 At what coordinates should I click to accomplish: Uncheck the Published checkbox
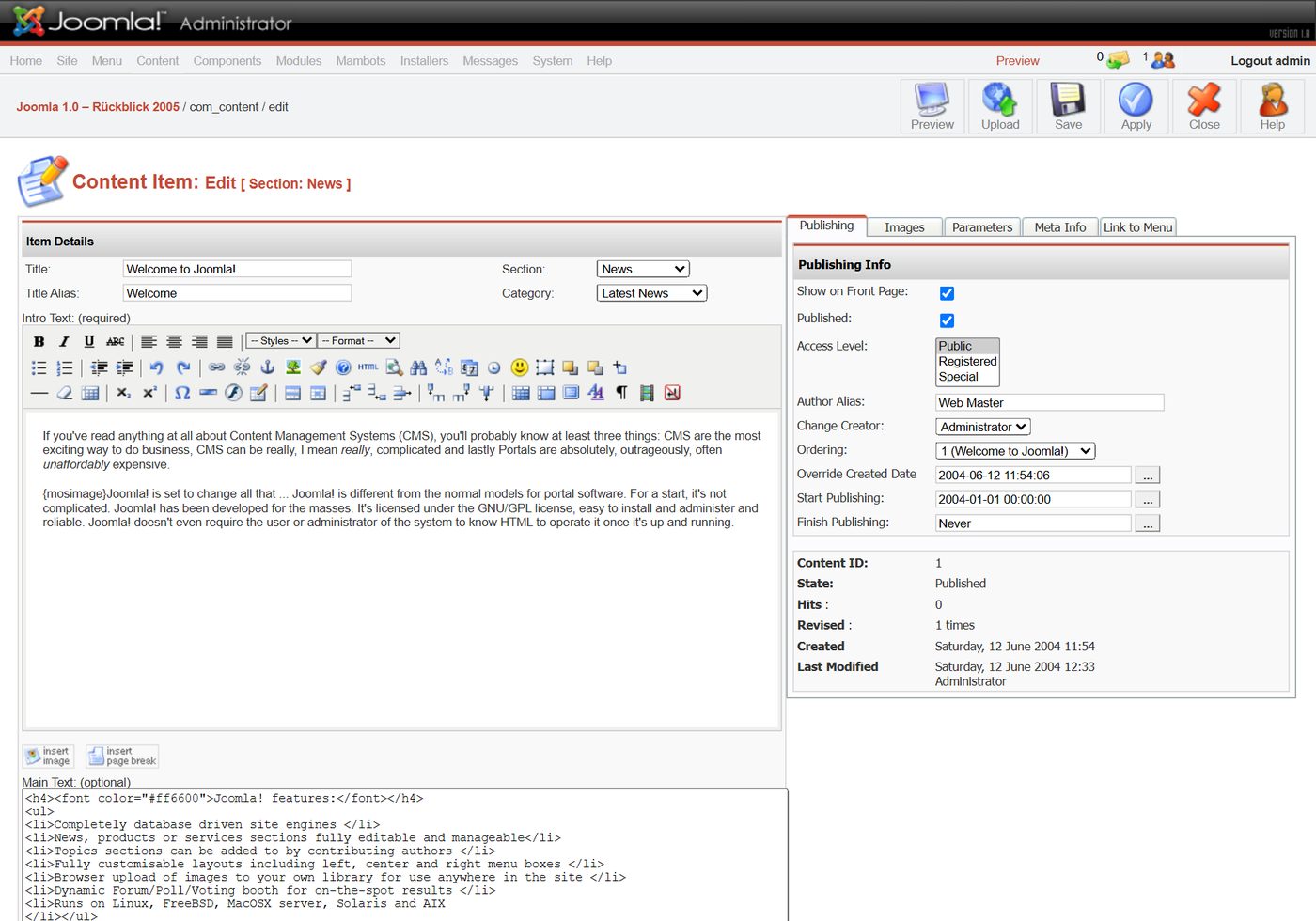[x=947, y=320]
